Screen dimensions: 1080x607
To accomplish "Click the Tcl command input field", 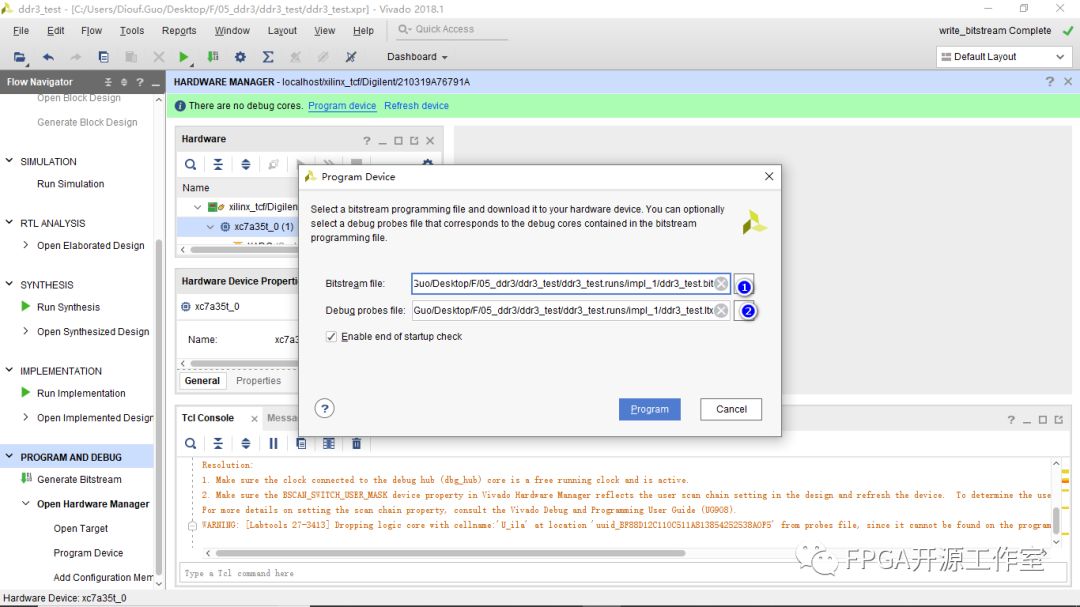I will coord(600,573).
